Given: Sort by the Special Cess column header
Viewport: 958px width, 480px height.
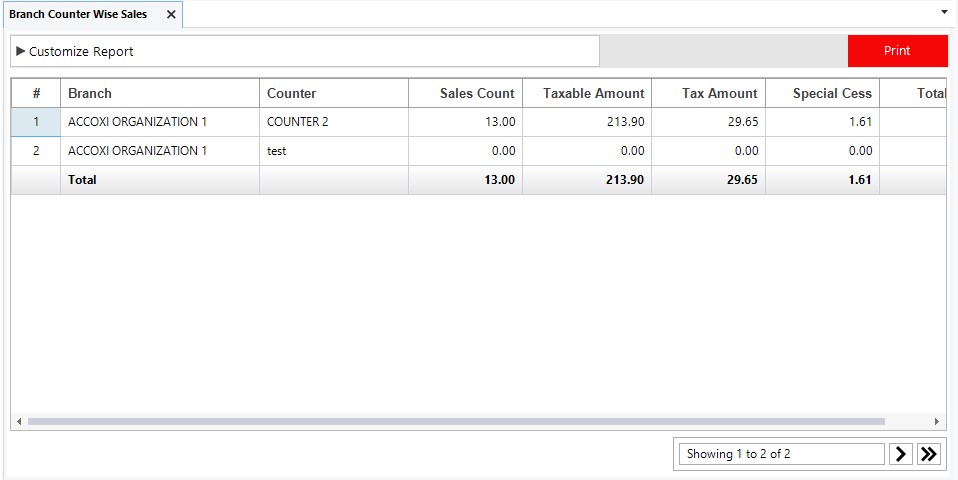Looking at the screenshot, I should click(822, 93).
